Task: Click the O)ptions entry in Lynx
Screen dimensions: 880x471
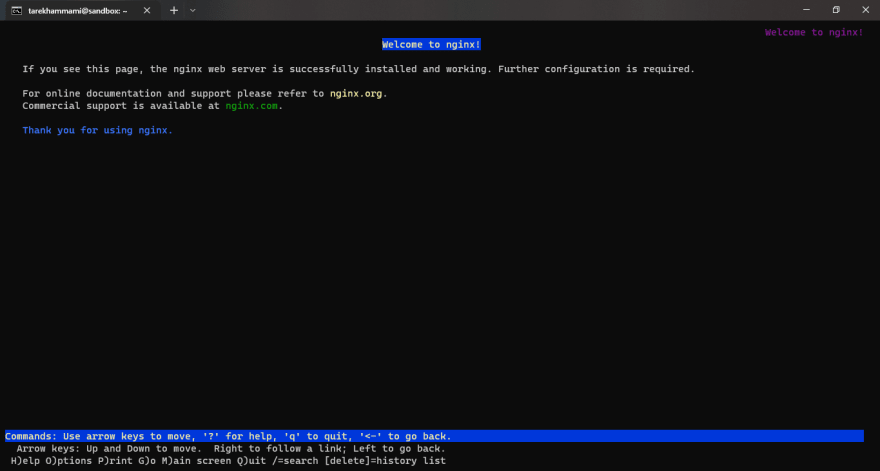Action: click(x=69, y=461)
